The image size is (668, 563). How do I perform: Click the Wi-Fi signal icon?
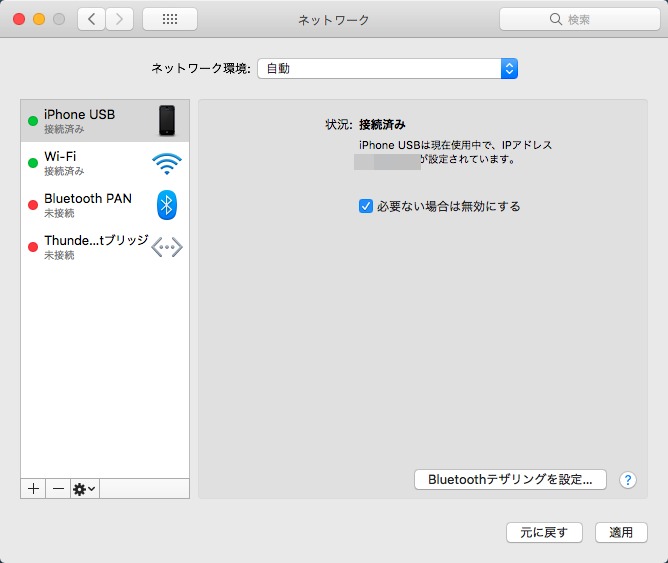pos(167,163)
